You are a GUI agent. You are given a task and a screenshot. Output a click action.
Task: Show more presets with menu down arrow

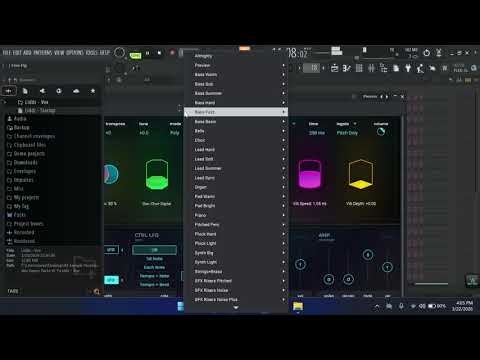click(x=236, y=308)
